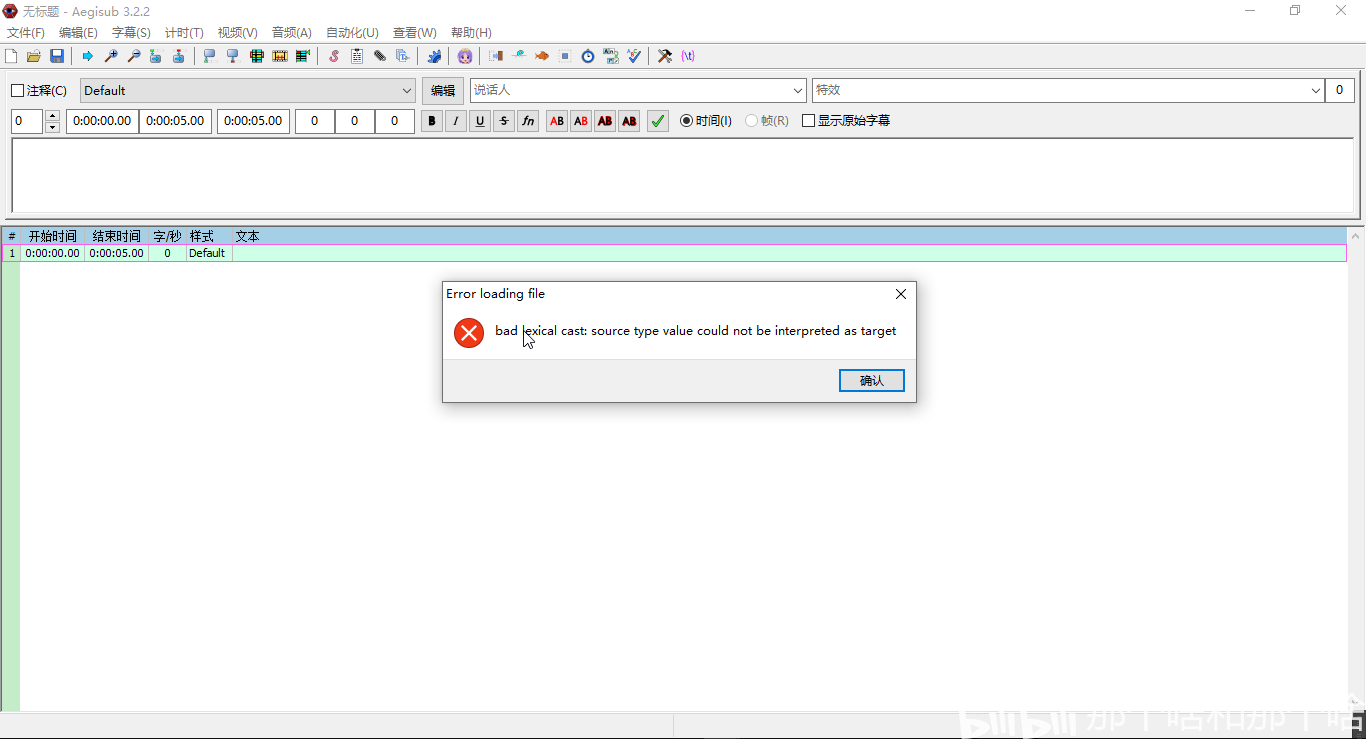Open Timing Post-Processor clock icon
This screenshot has height=739, width=1366.
click(588, 56)
